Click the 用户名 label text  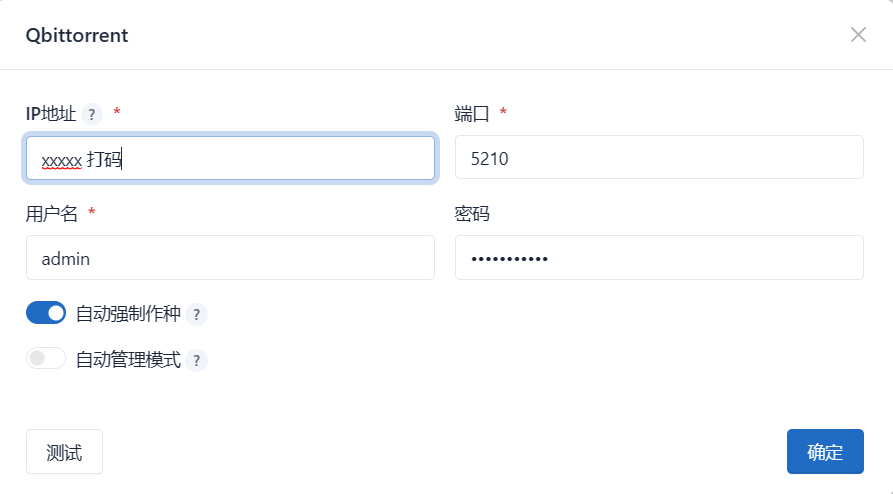(51, 214)
